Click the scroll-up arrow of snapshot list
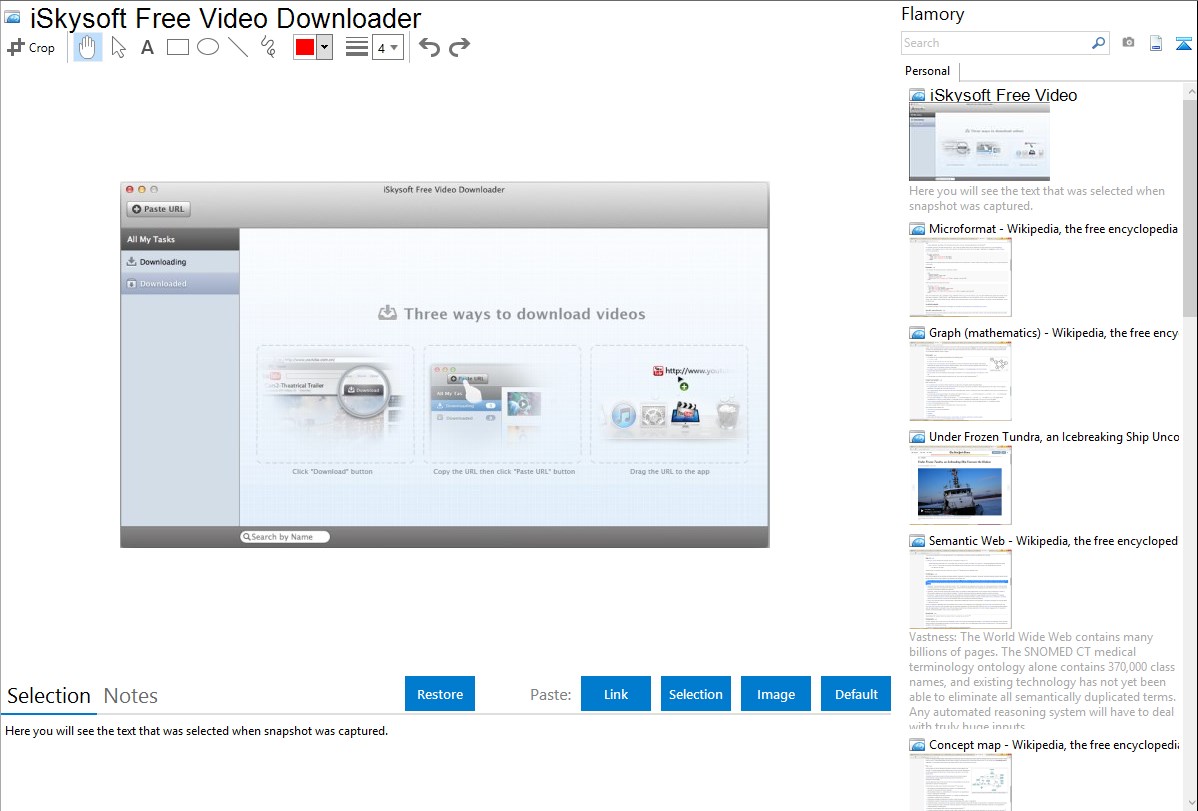Image resolution: width=1198 pixels, height=811 pixels. tap(1190, 91)
